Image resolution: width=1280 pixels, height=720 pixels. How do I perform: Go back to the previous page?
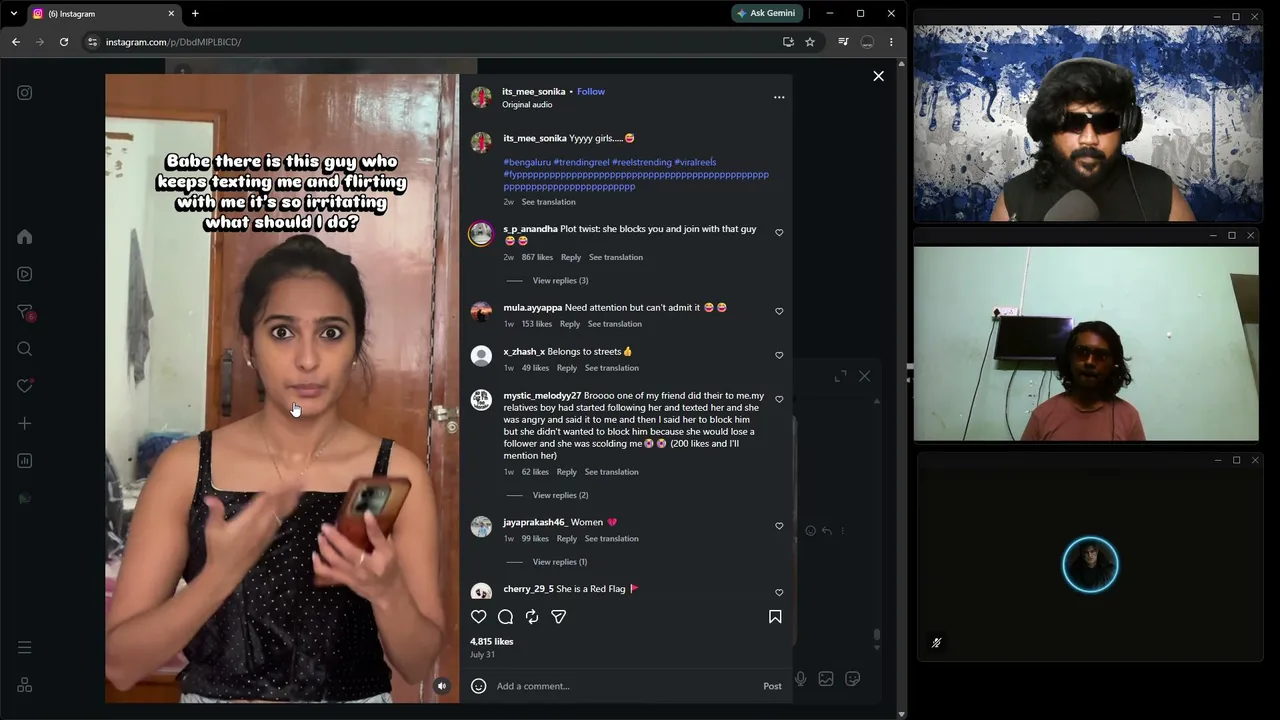click(x=16, y=42)
